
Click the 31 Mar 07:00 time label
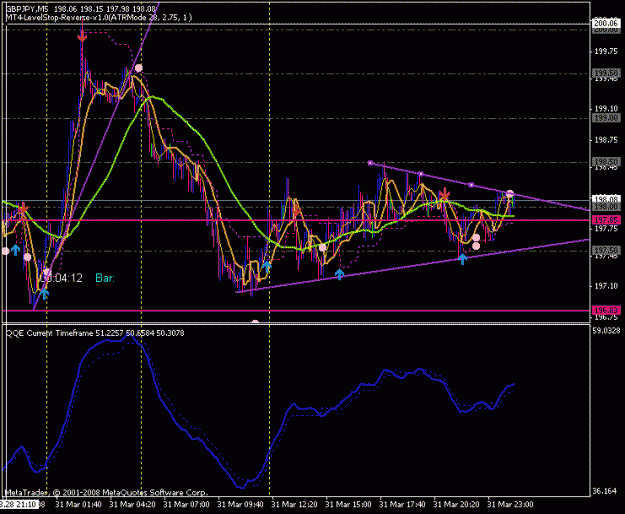(187, 505)
